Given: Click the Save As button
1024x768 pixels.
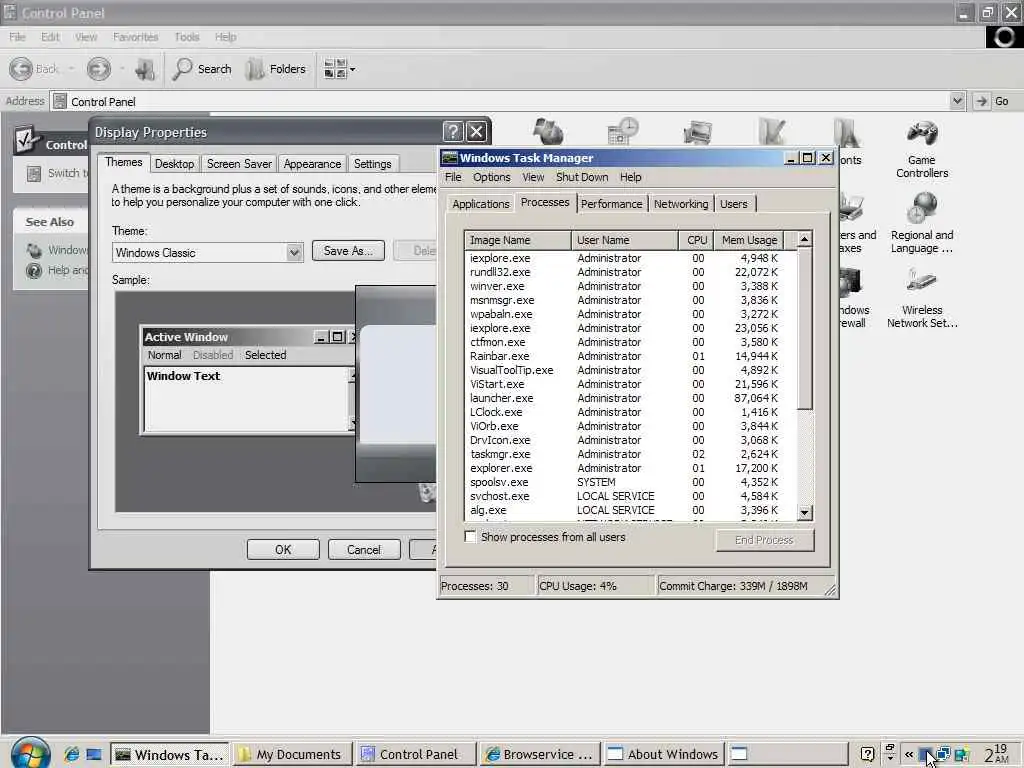Looking at the screenshot, I should 348,251.
